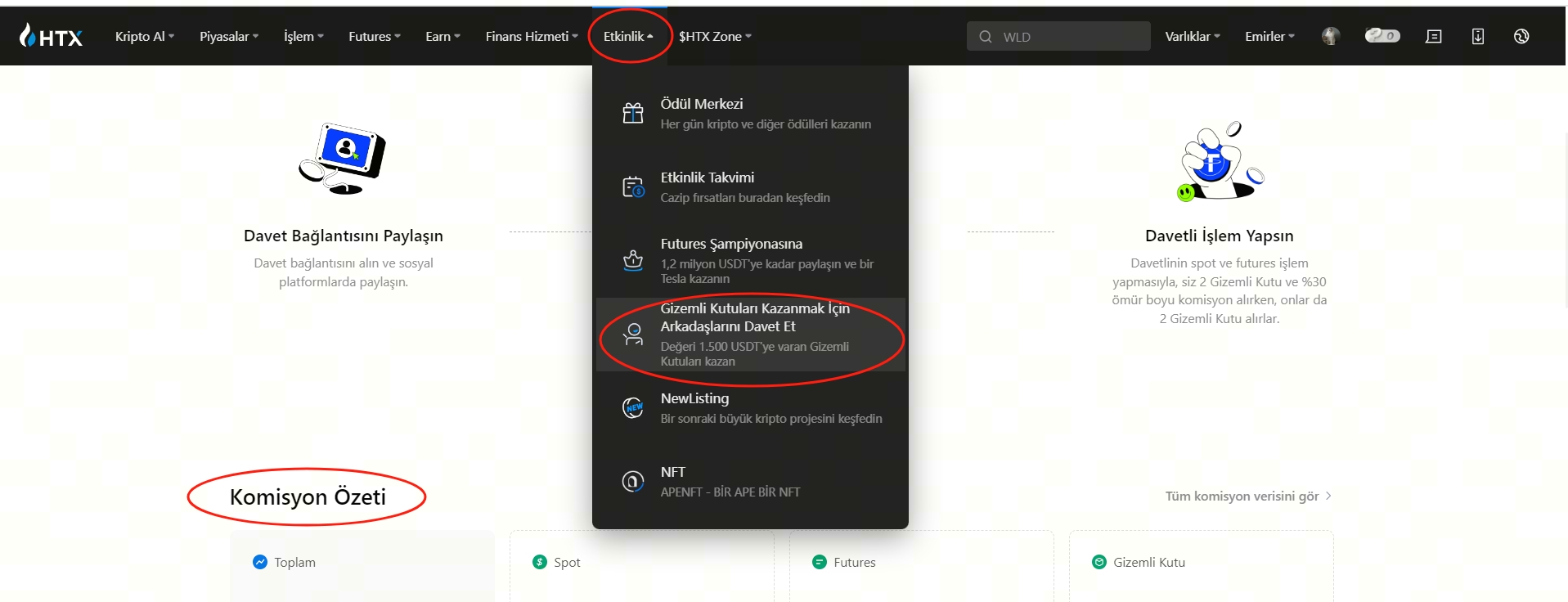
Task: Select Ödül Merkezi menu entry
Action: point(751,114)
